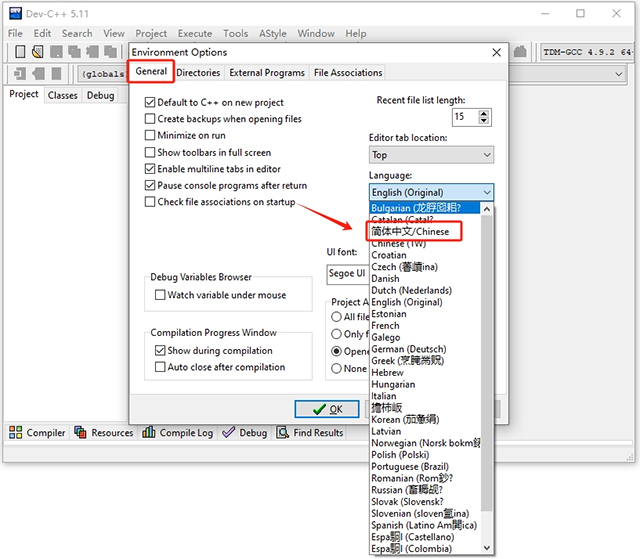
Task: Click the grayed Toggle Bookmark toolbar icon
Action: [38, 74]
